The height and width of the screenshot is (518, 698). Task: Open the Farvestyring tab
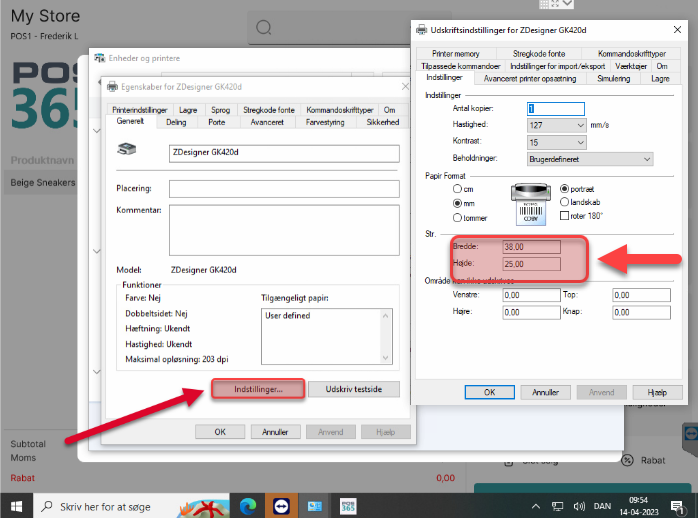coord(325,122)
